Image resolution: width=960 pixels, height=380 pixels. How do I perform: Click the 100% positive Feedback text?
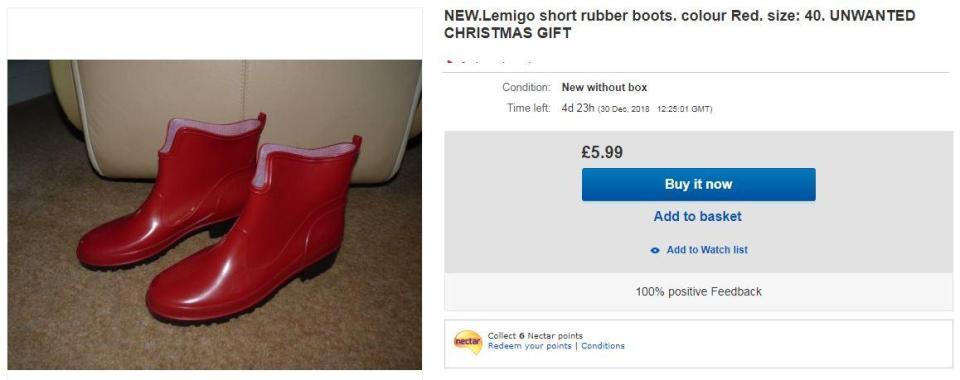[x=698, y=292]
